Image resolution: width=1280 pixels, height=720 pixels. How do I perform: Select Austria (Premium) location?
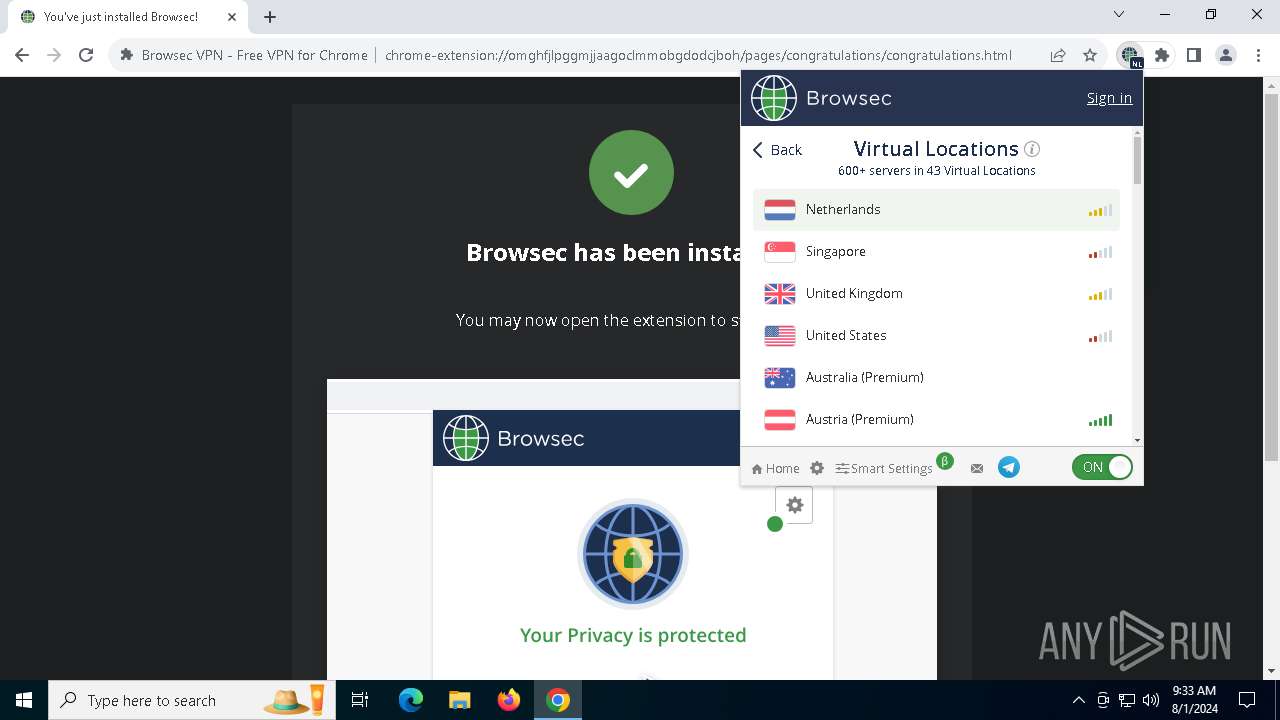[936, 420]
